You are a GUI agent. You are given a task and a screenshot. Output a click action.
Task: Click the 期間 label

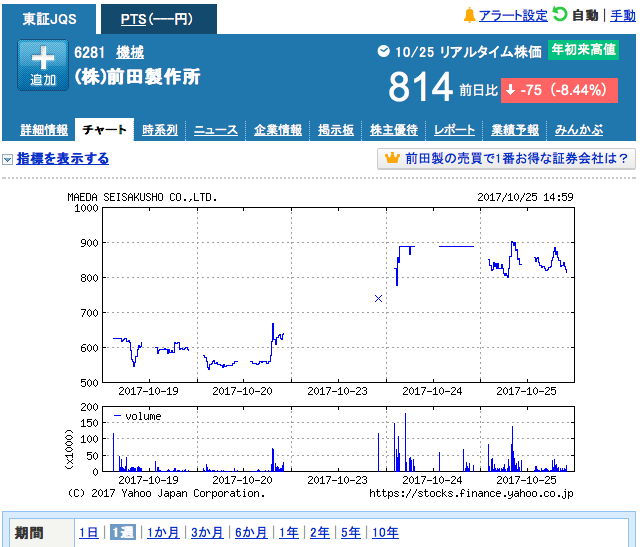point(29,533)
